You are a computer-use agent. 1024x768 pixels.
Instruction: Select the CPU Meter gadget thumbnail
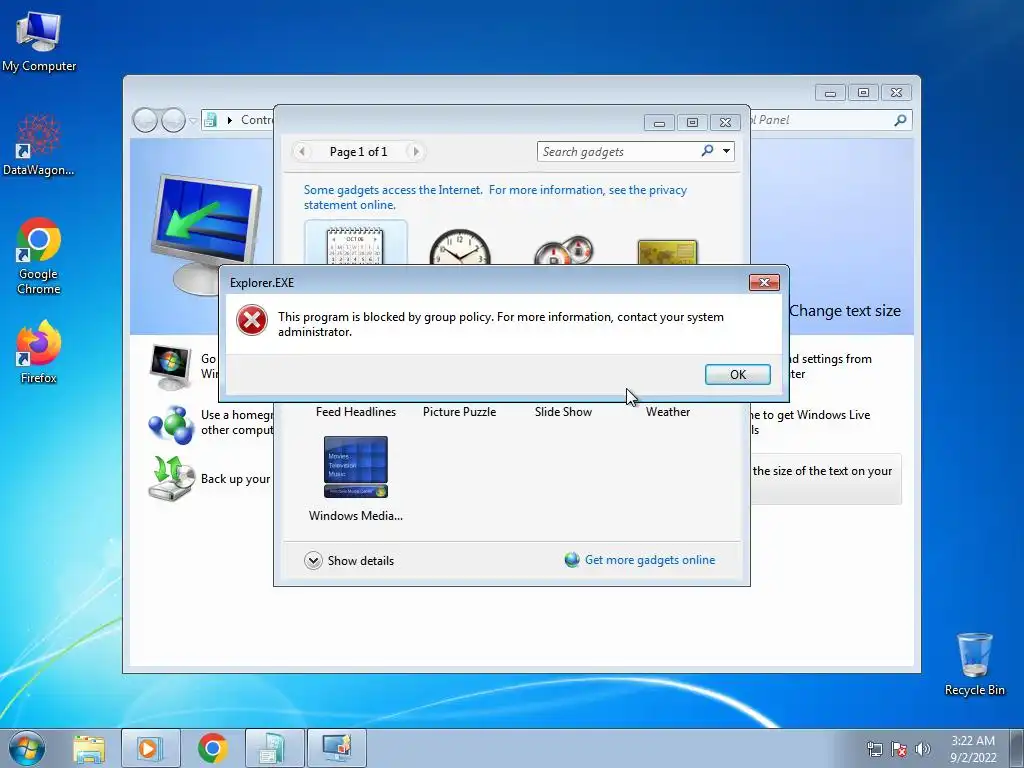pyautogui.click(x=564, y=249)
